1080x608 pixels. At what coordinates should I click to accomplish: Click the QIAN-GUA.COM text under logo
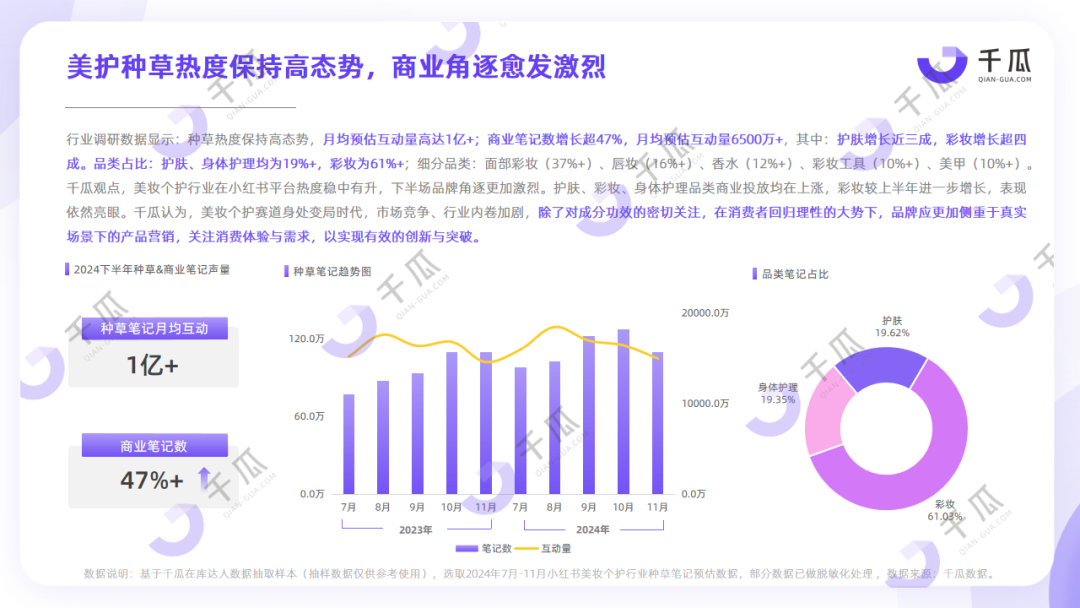point(1005,80)
